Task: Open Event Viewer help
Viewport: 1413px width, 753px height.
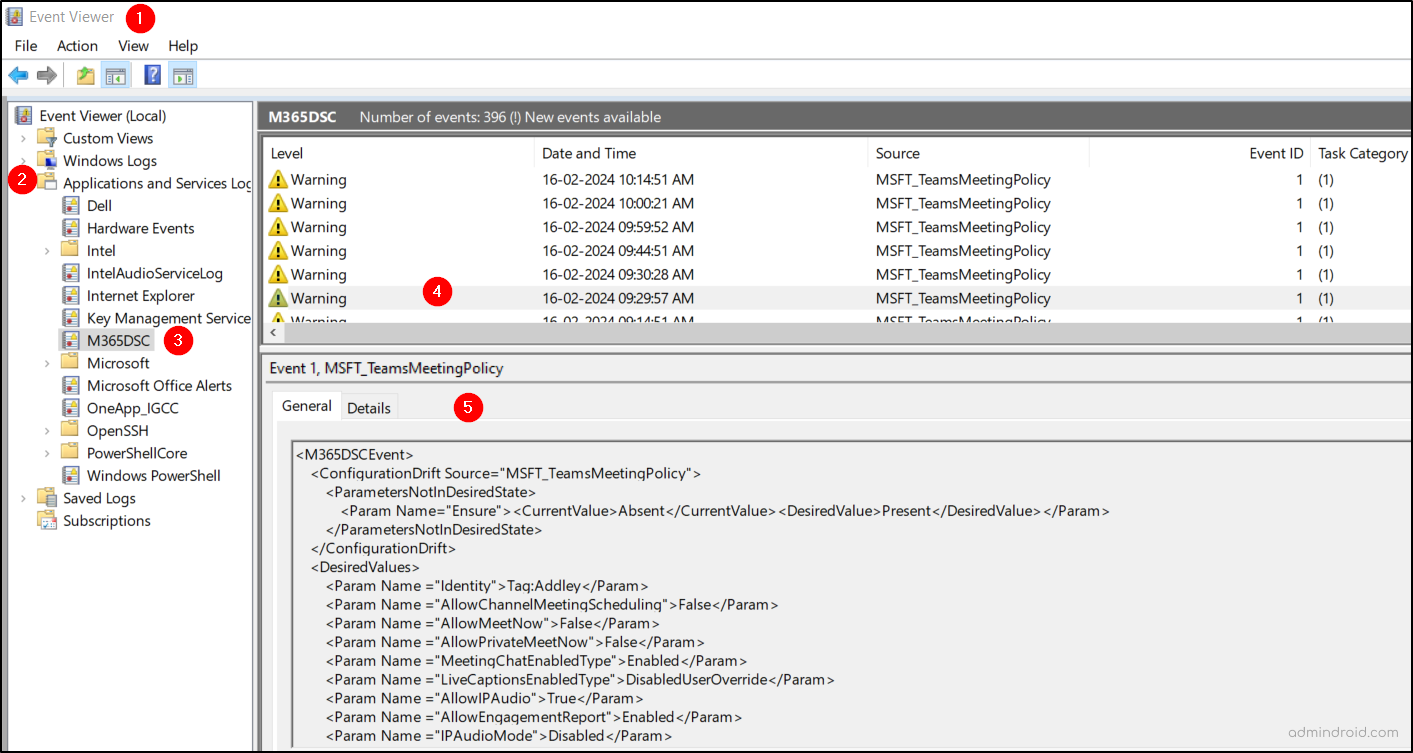Action: click(151, 74)
